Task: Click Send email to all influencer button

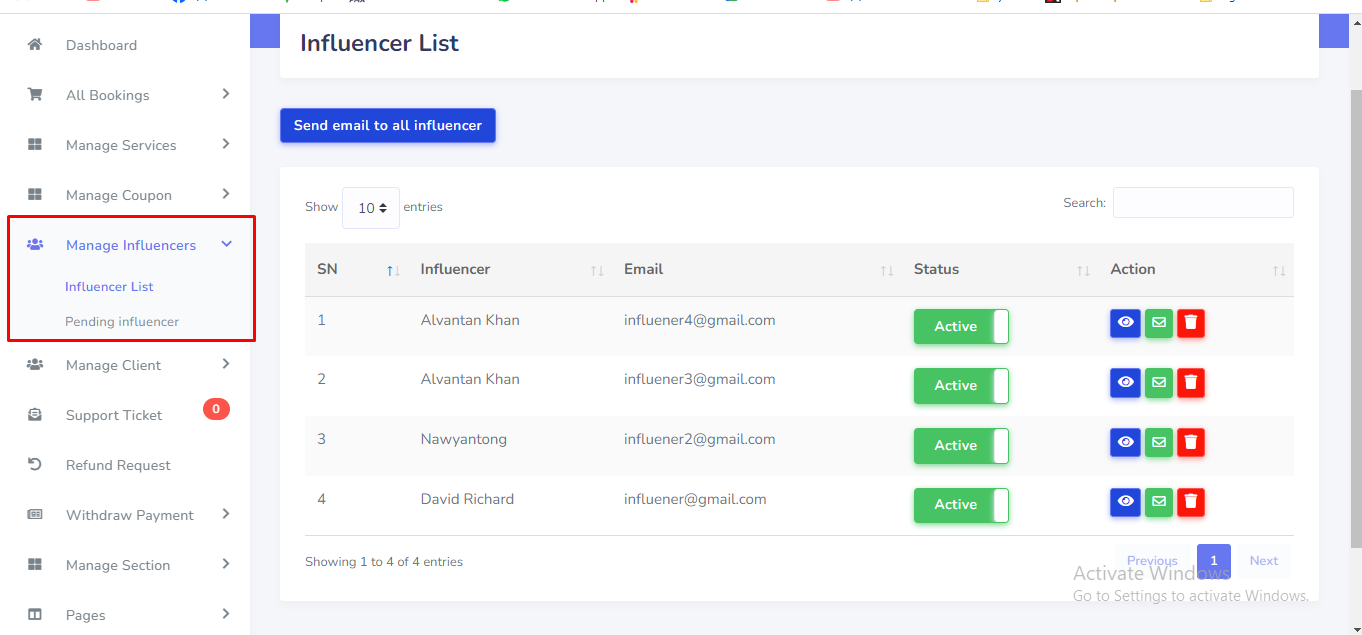Action: click(x=388, y=126)
